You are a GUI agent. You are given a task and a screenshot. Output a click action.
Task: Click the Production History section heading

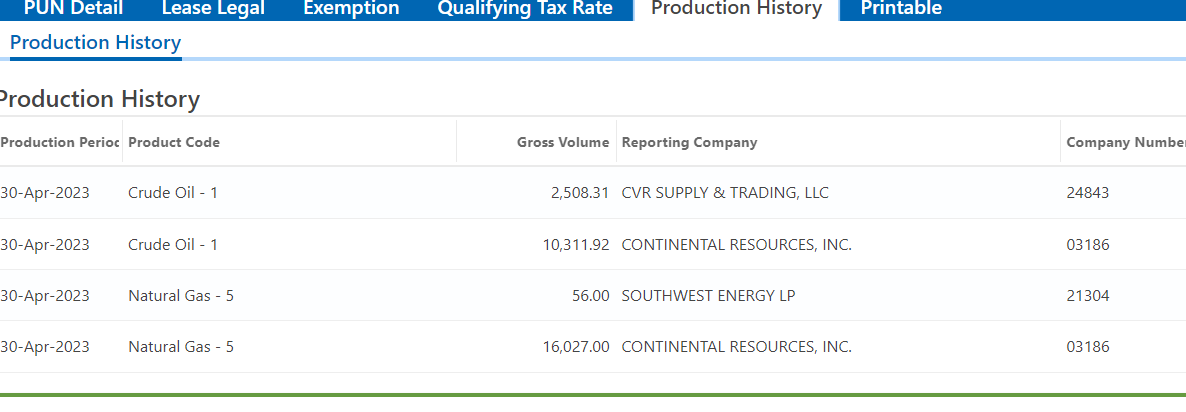[x=98, y=99]
